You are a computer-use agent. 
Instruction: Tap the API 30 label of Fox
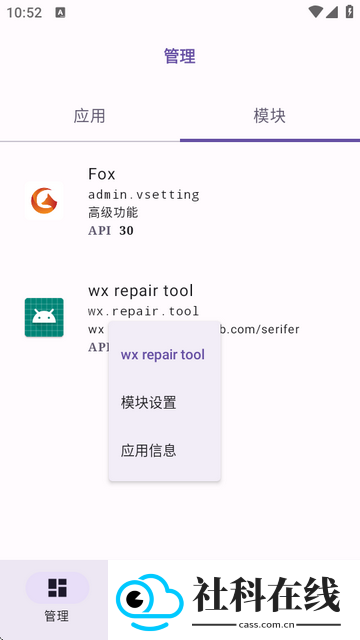(111, 231)
